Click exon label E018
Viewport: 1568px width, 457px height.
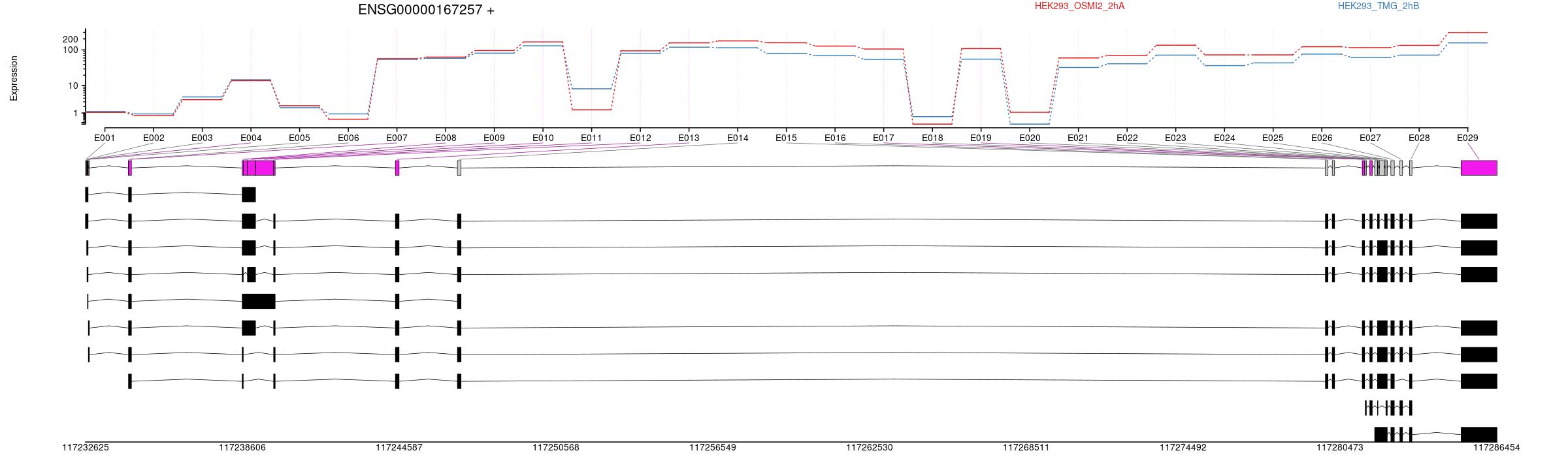[932, 138]
